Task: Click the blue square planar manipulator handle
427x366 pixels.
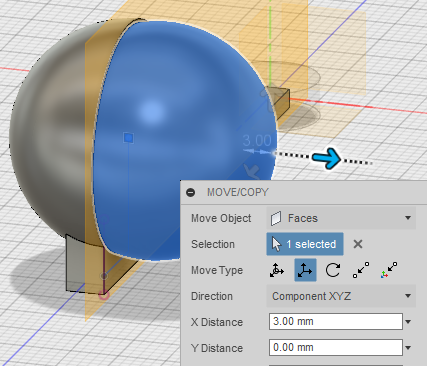Action: (129, 138)
